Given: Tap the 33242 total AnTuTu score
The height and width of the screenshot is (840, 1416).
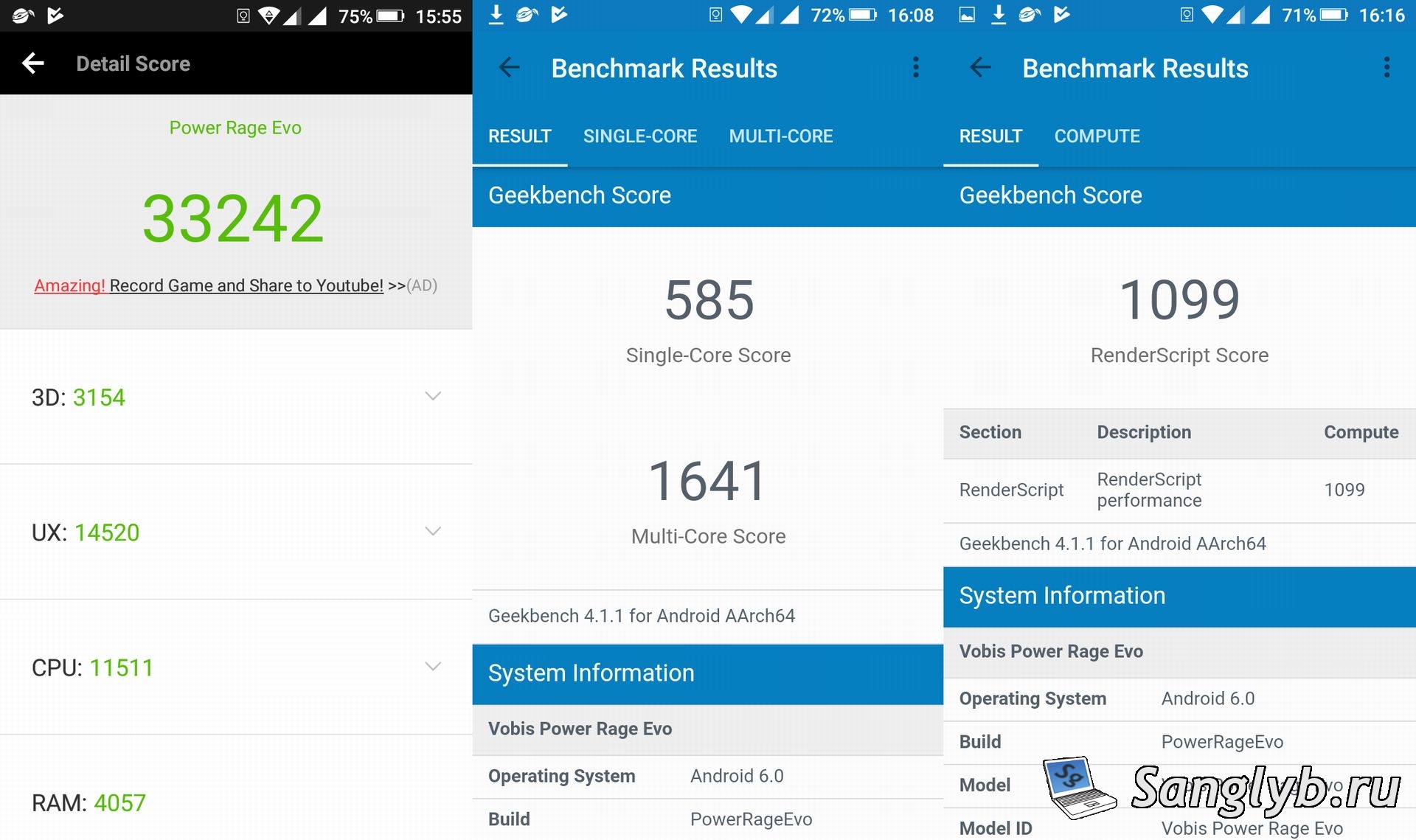Looking at the screenshot, I should 233,218.
